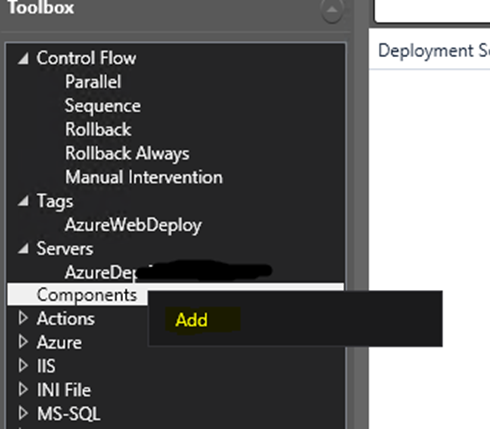Select the Rollback Always item
Viewport: 490px width, 429px height.
click(127, 153)
